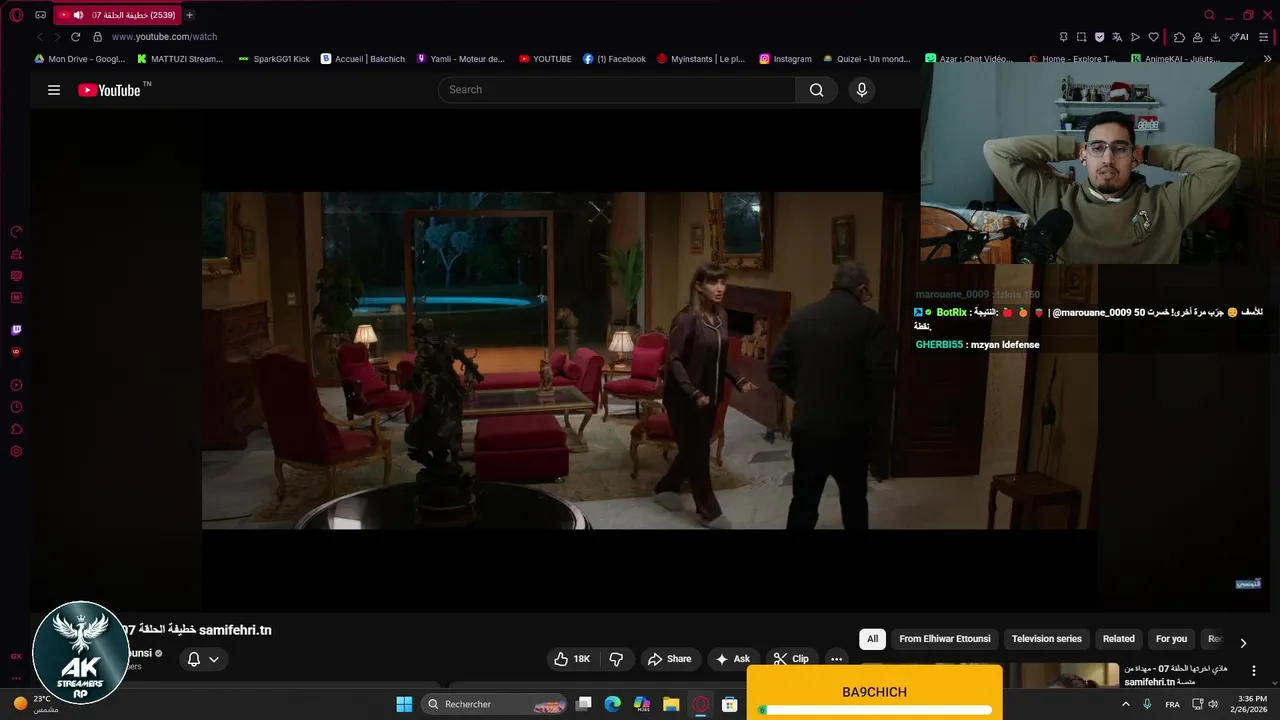Add page to bookmarks heart icon
This screenshot has width=1280, height=720.
(x=1153, y=37)
